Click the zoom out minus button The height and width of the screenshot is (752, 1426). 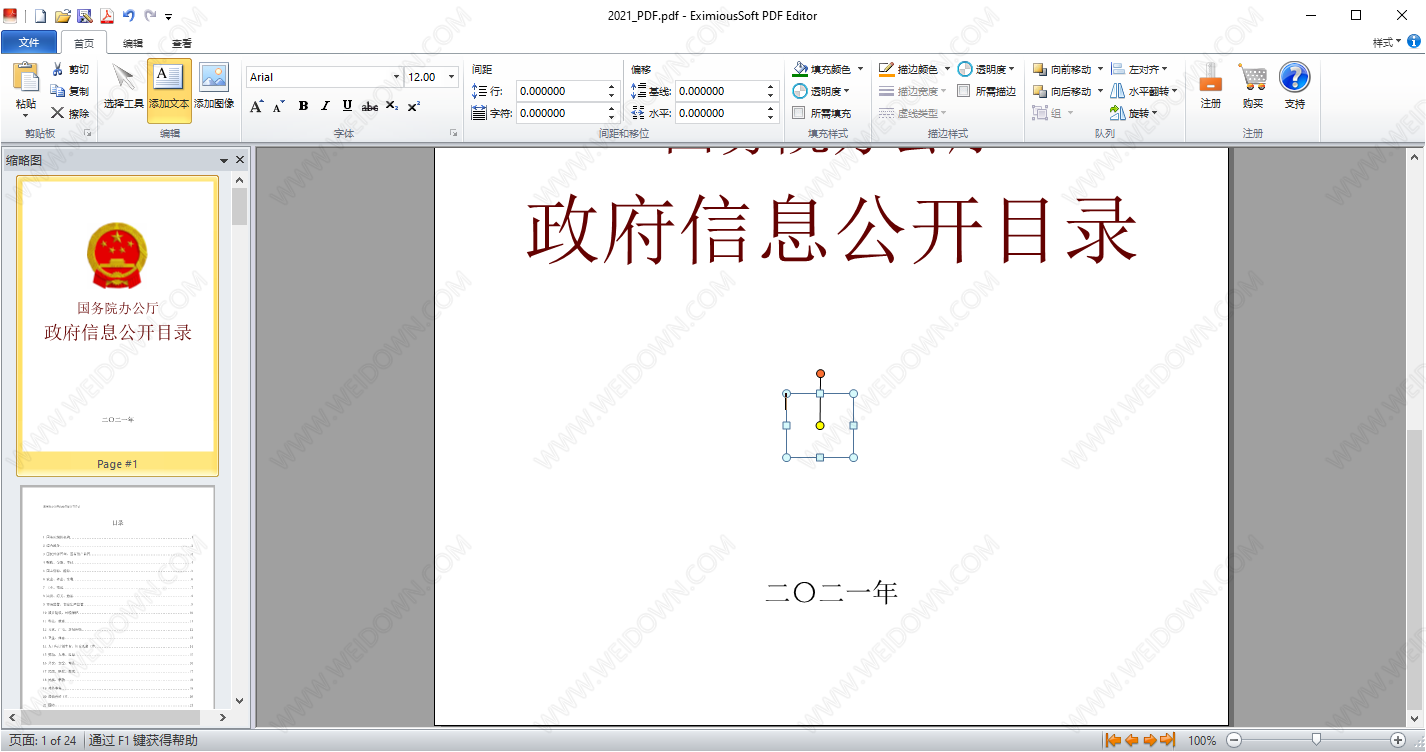coord(1234,740)
